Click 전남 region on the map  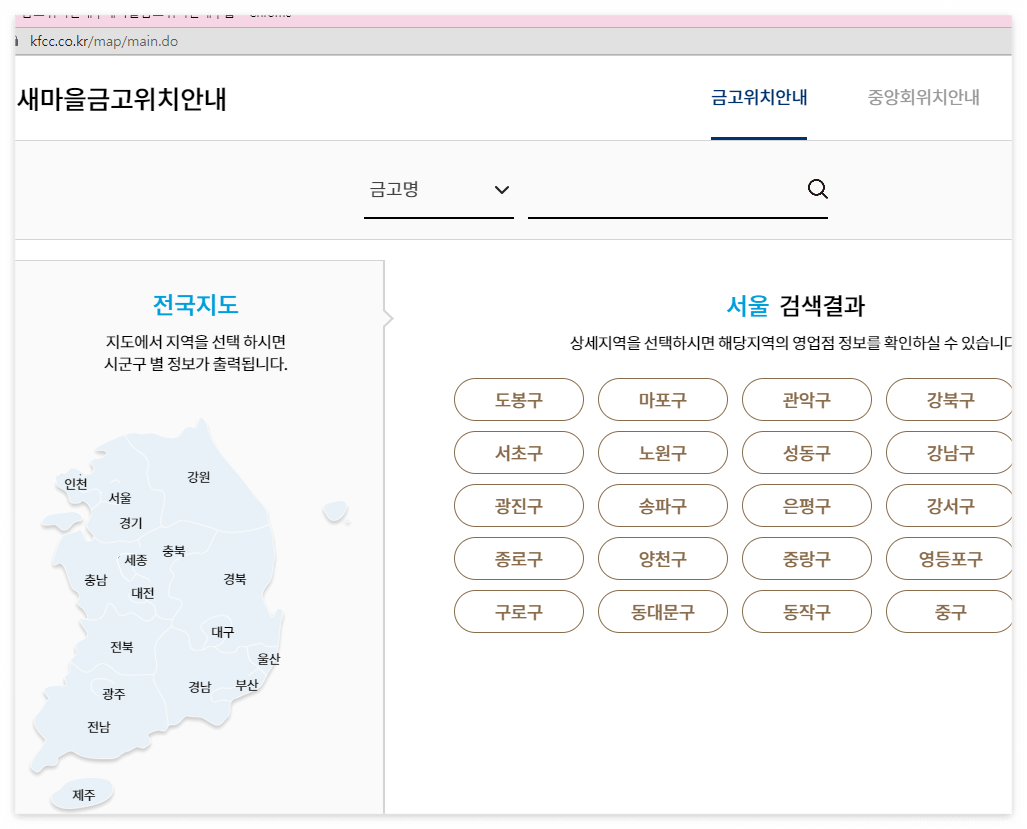[x=97, y=727]
